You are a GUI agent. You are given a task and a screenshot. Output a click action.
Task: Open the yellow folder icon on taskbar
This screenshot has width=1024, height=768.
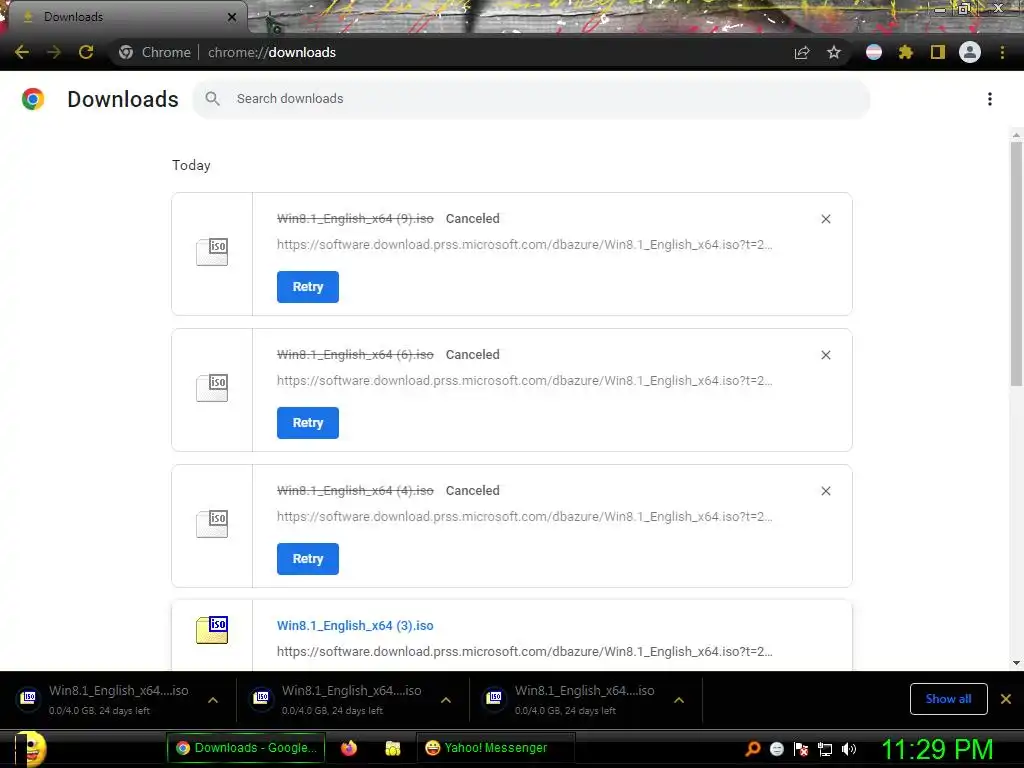click(392, 748)
